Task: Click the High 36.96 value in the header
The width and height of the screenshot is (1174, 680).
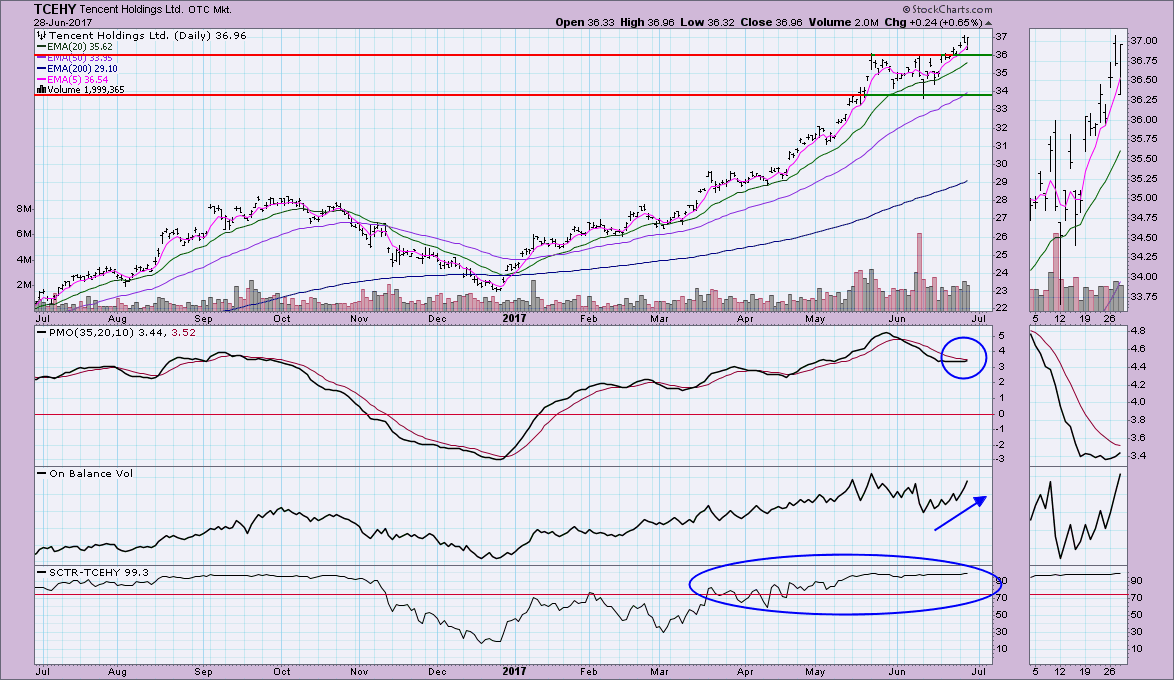Action: [x=648, y=22]
